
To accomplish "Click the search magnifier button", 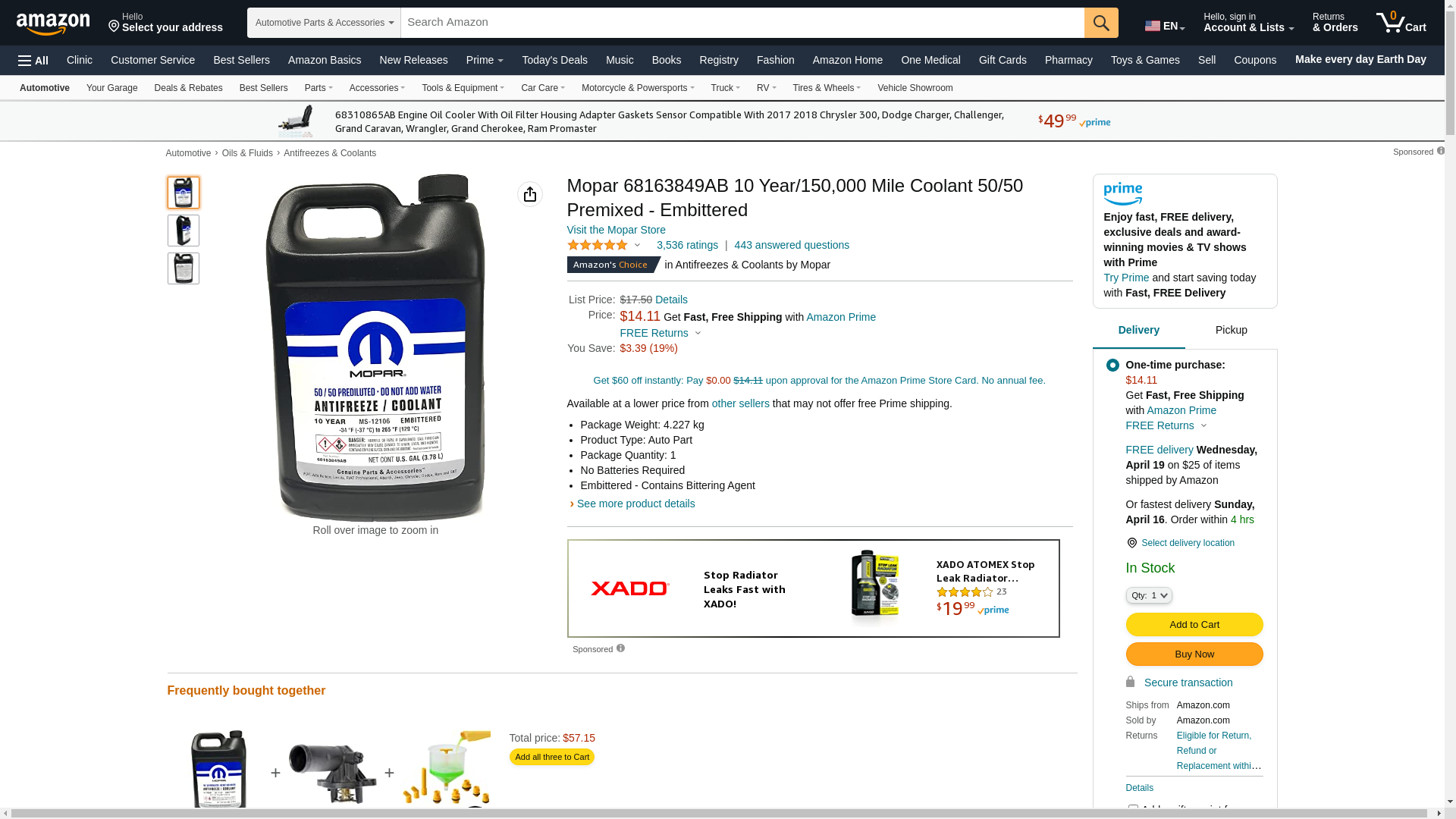I will (1101, 23).
